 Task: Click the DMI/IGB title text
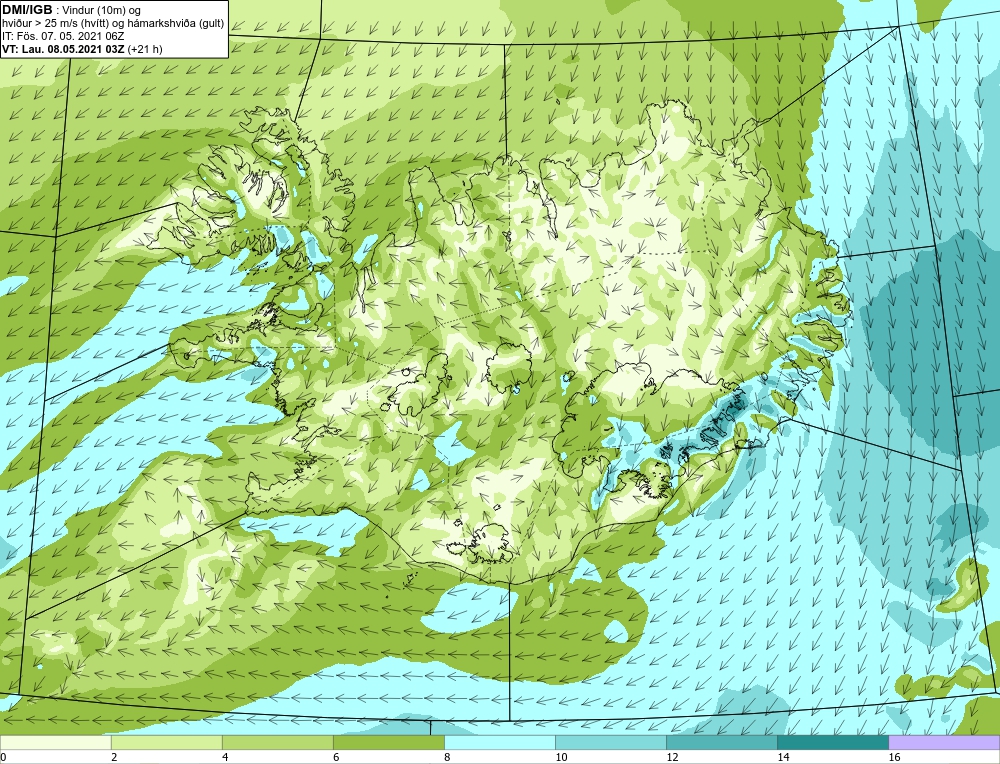(x=27, y=10)
